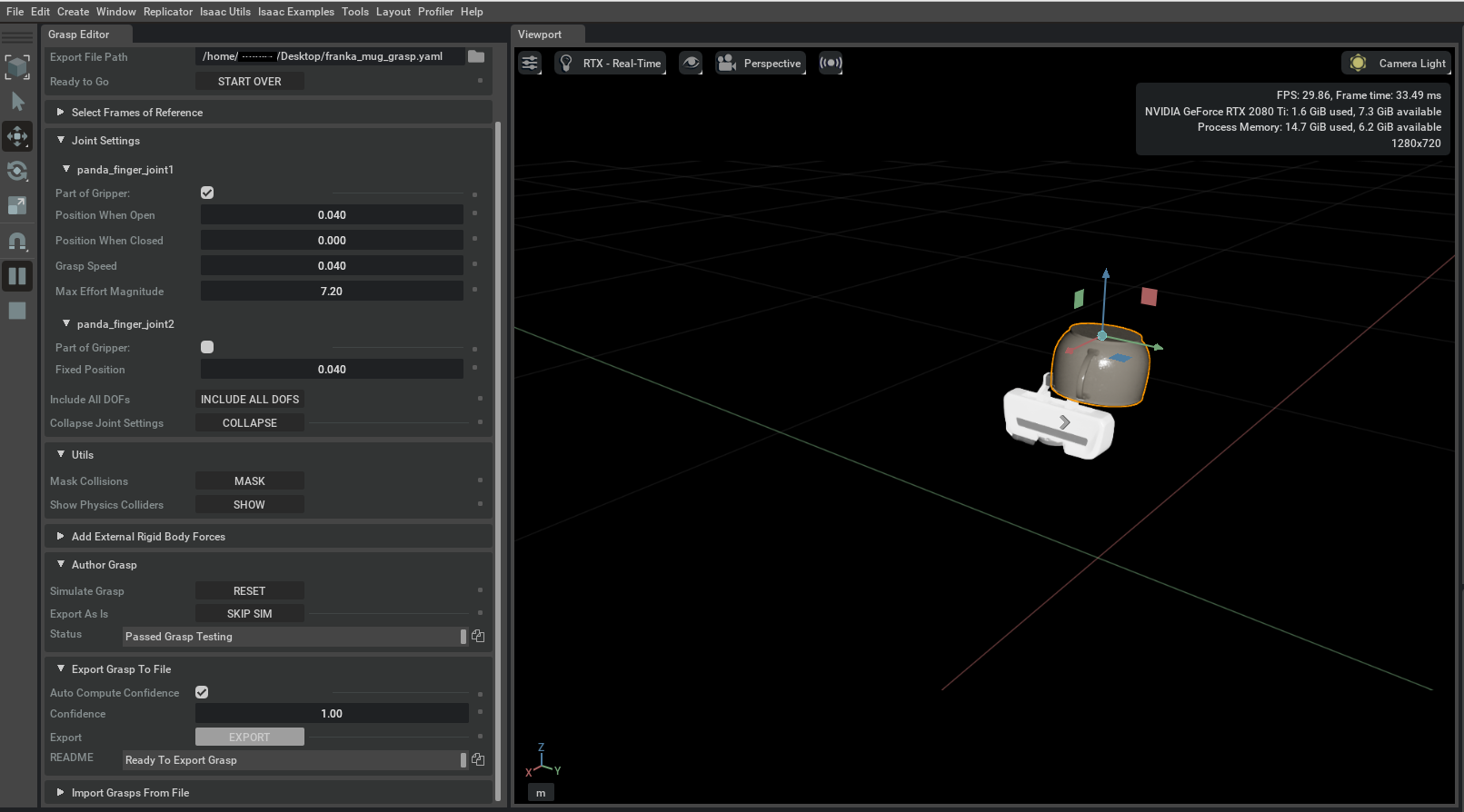1464x812 pixels.
Task: Open viewport settings sliders icon
Action: point(530,64)
